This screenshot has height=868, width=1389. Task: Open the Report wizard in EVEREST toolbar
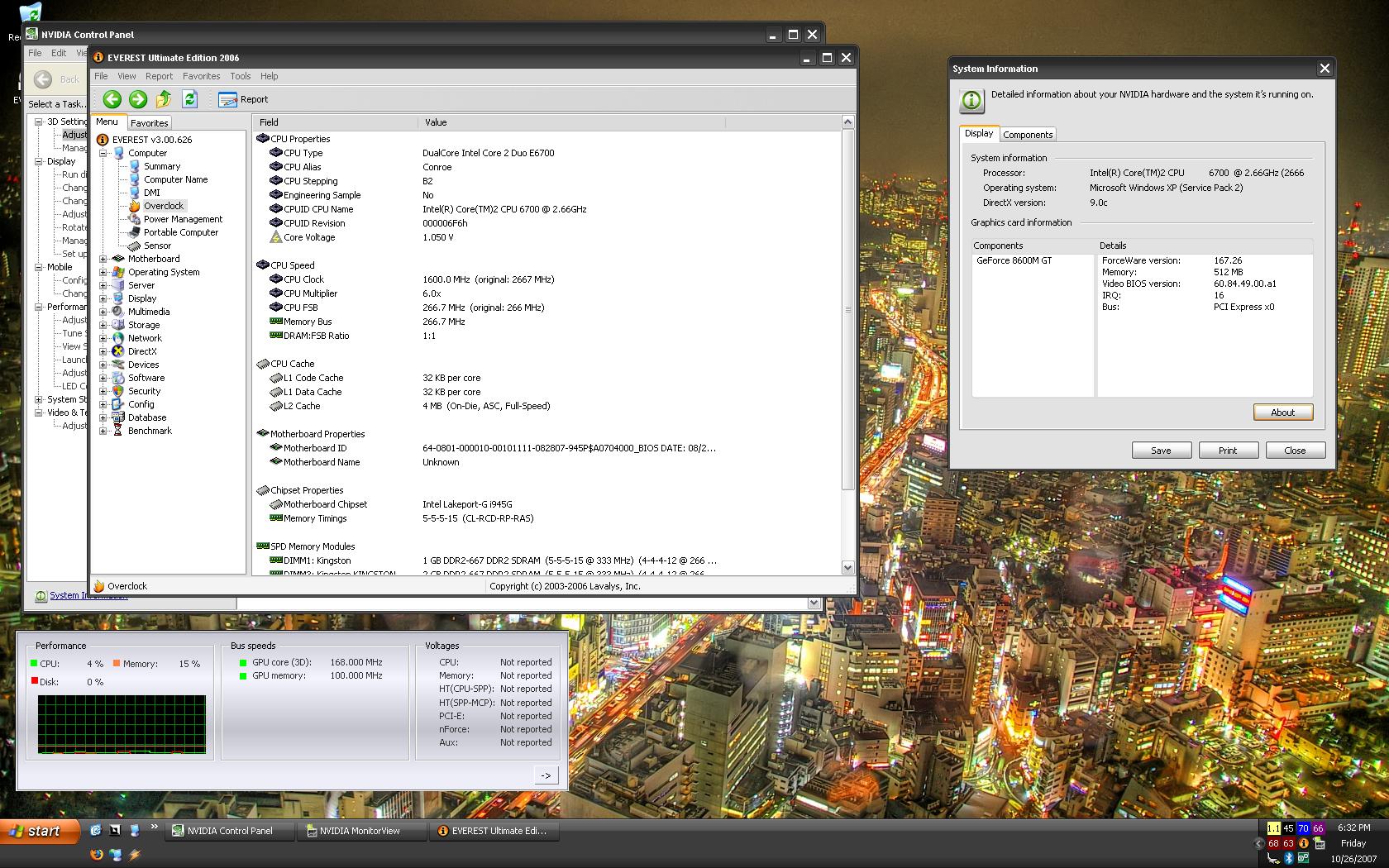(243, 99)
